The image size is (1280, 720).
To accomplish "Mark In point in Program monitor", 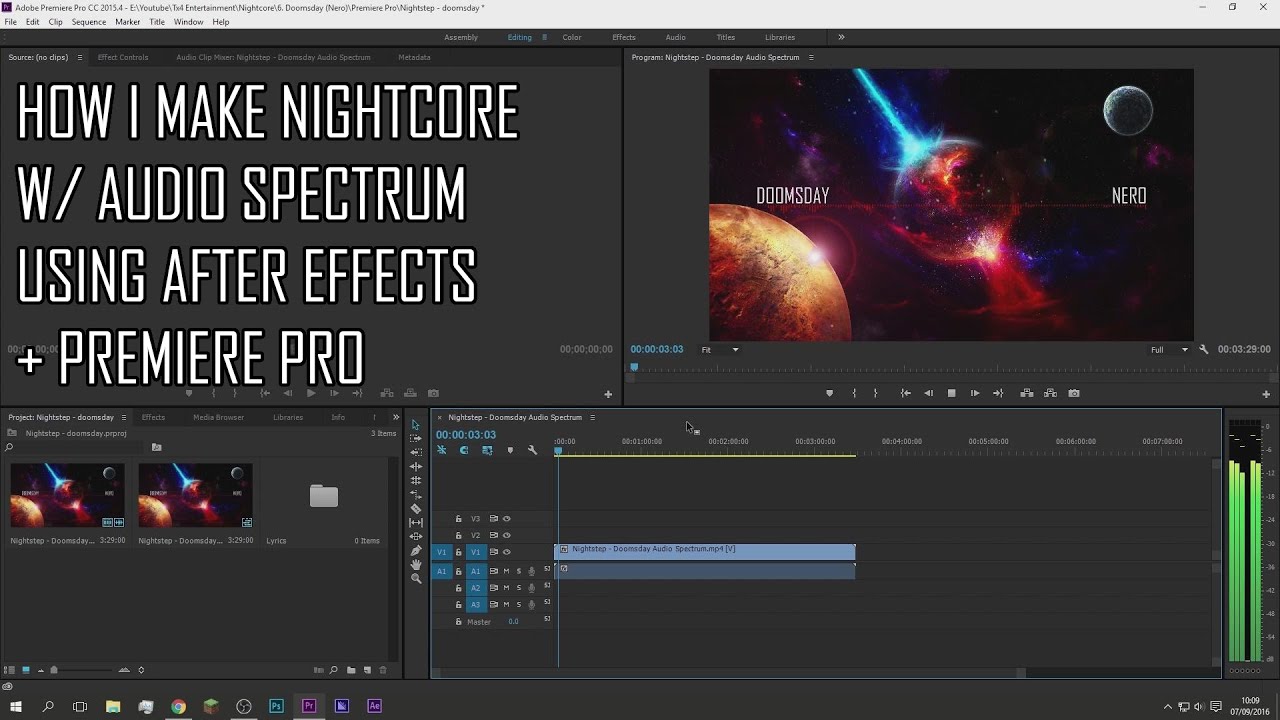I will [x=854, y=393].
